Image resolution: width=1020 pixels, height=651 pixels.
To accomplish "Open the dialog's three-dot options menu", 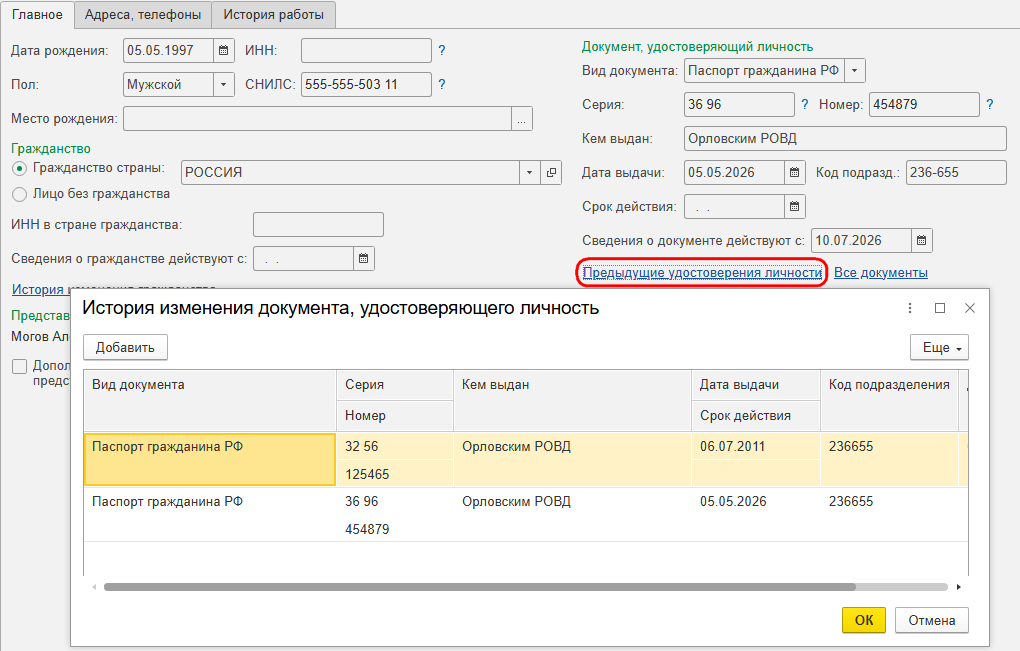I will [x=909, y=308].
